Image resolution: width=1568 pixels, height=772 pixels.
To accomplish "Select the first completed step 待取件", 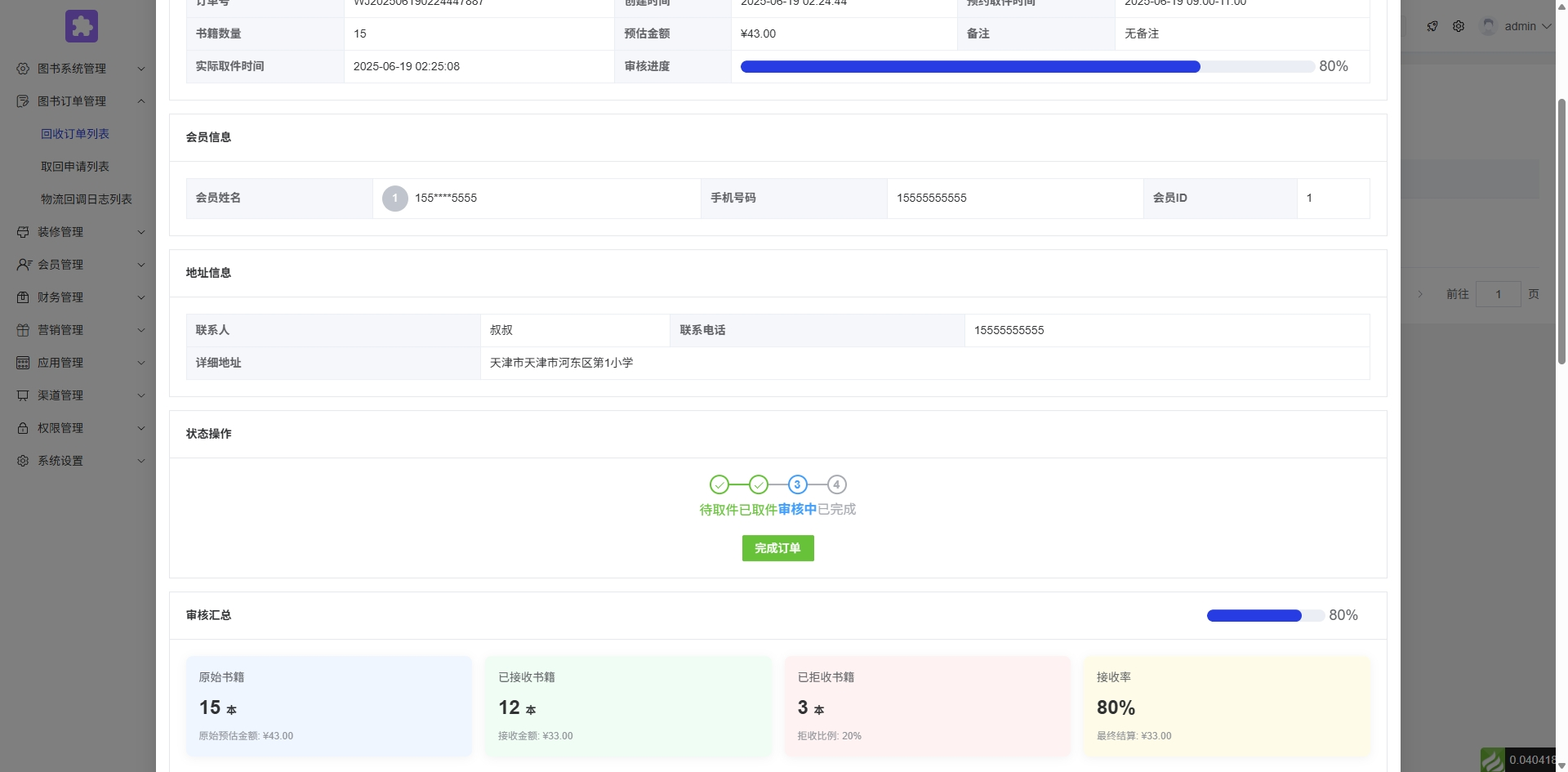I will (x=719, y=484).
